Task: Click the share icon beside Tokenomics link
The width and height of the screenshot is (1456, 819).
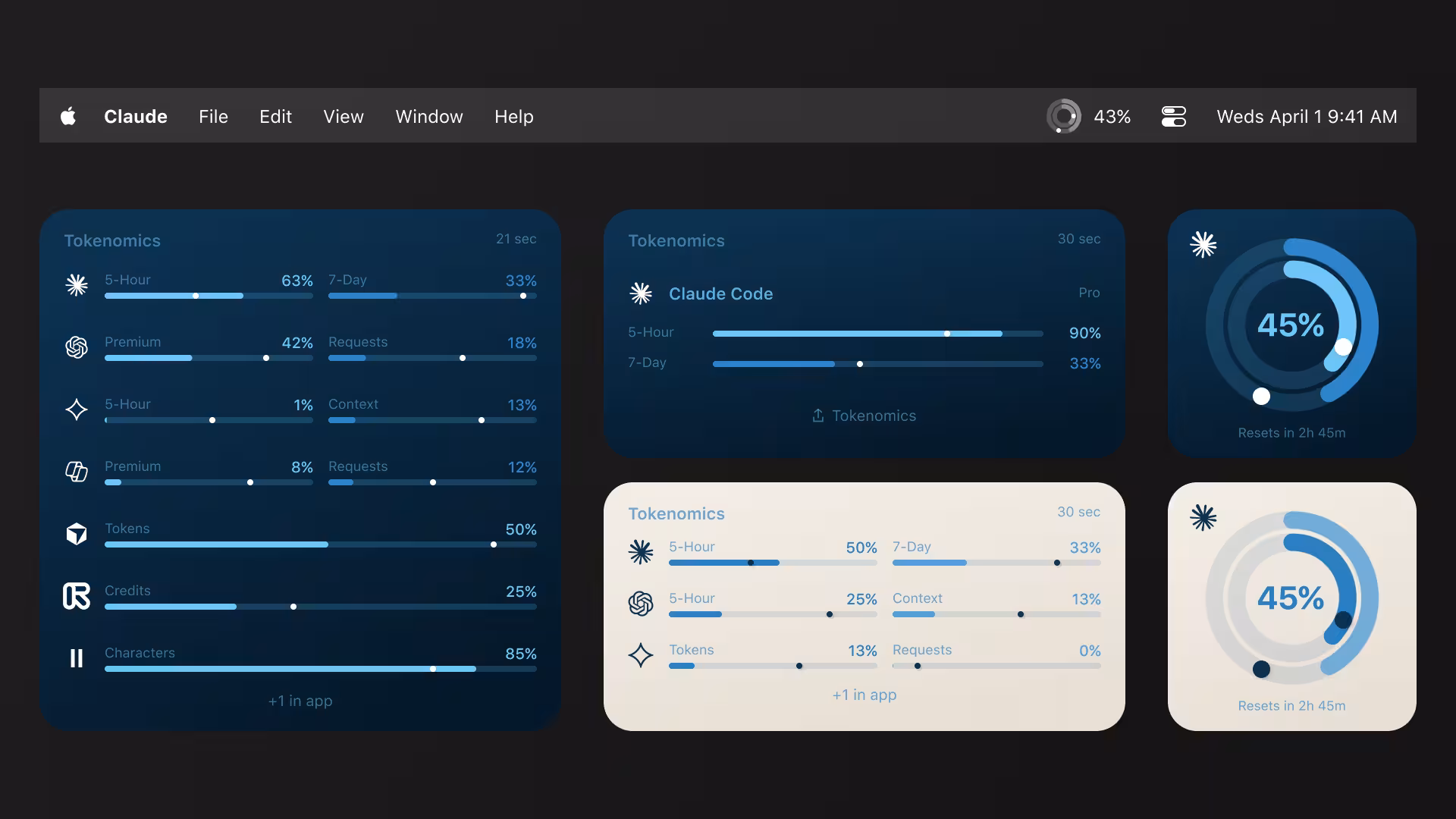Action: pos(818,416)
